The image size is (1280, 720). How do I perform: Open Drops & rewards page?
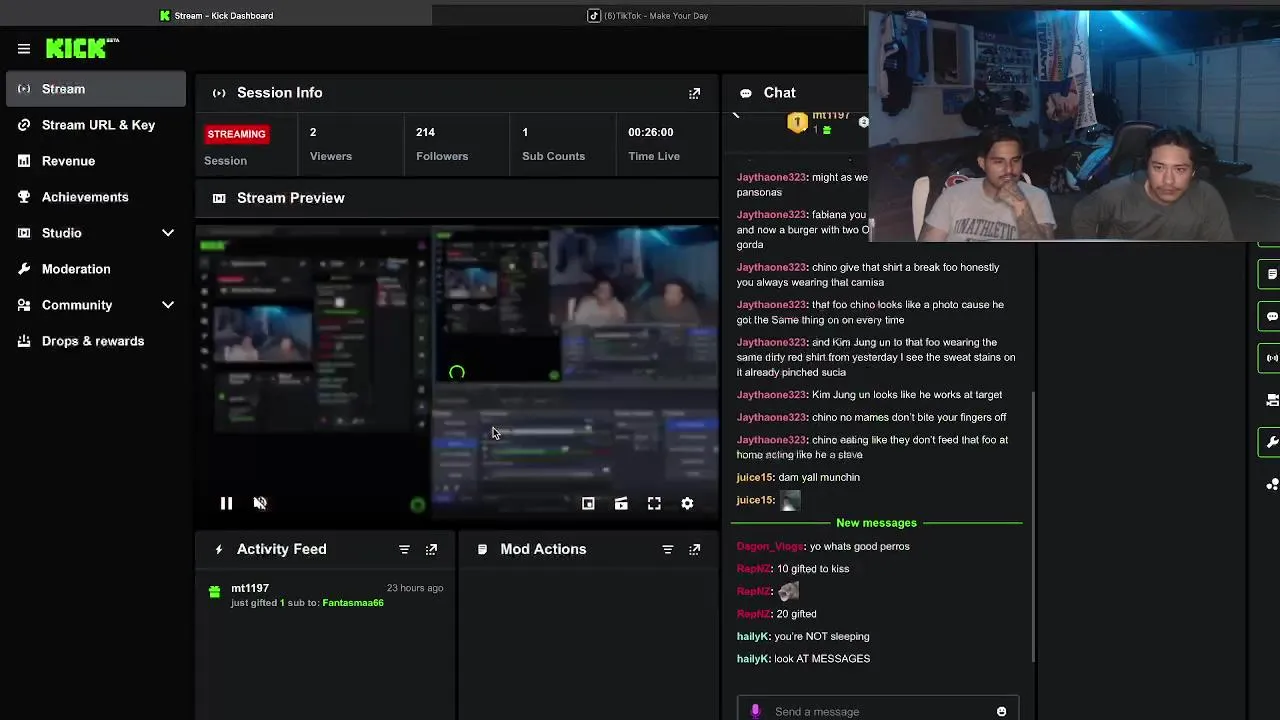tap(96, 341)
